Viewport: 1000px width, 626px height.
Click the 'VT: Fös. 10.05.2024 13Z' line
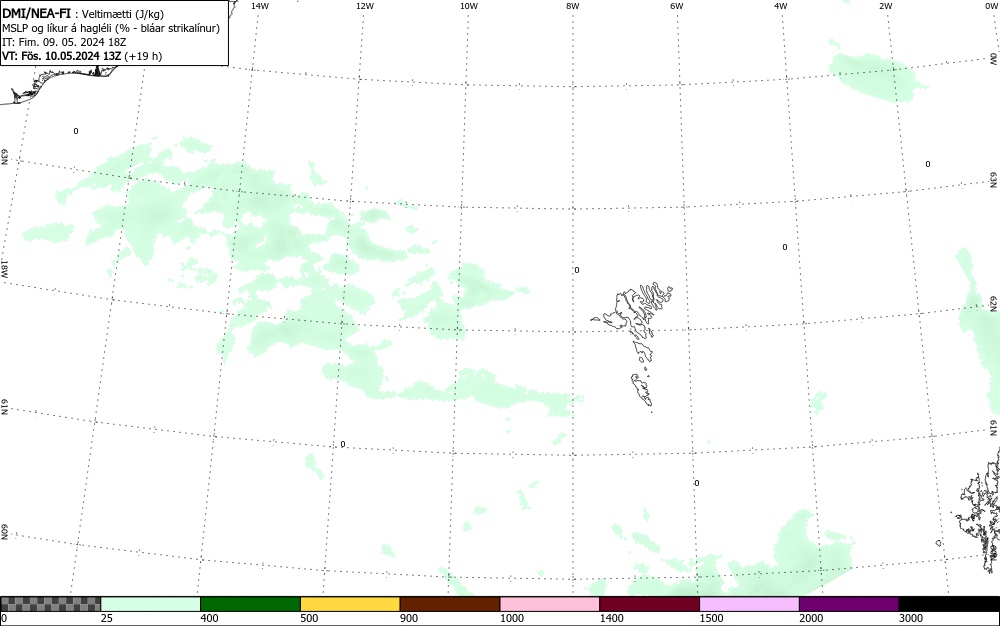coord(82,56)
